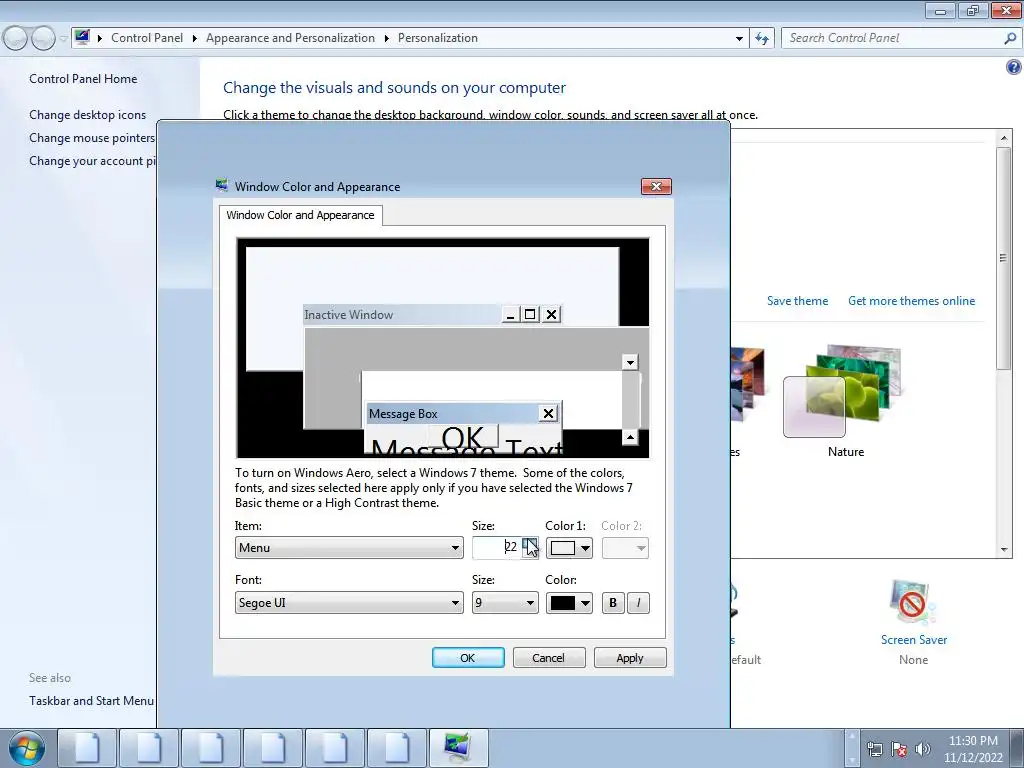The width and height of the screenshot is (1024, 768).
Task: Open Taskbar and Start Menu link
Action: point(91,701)
